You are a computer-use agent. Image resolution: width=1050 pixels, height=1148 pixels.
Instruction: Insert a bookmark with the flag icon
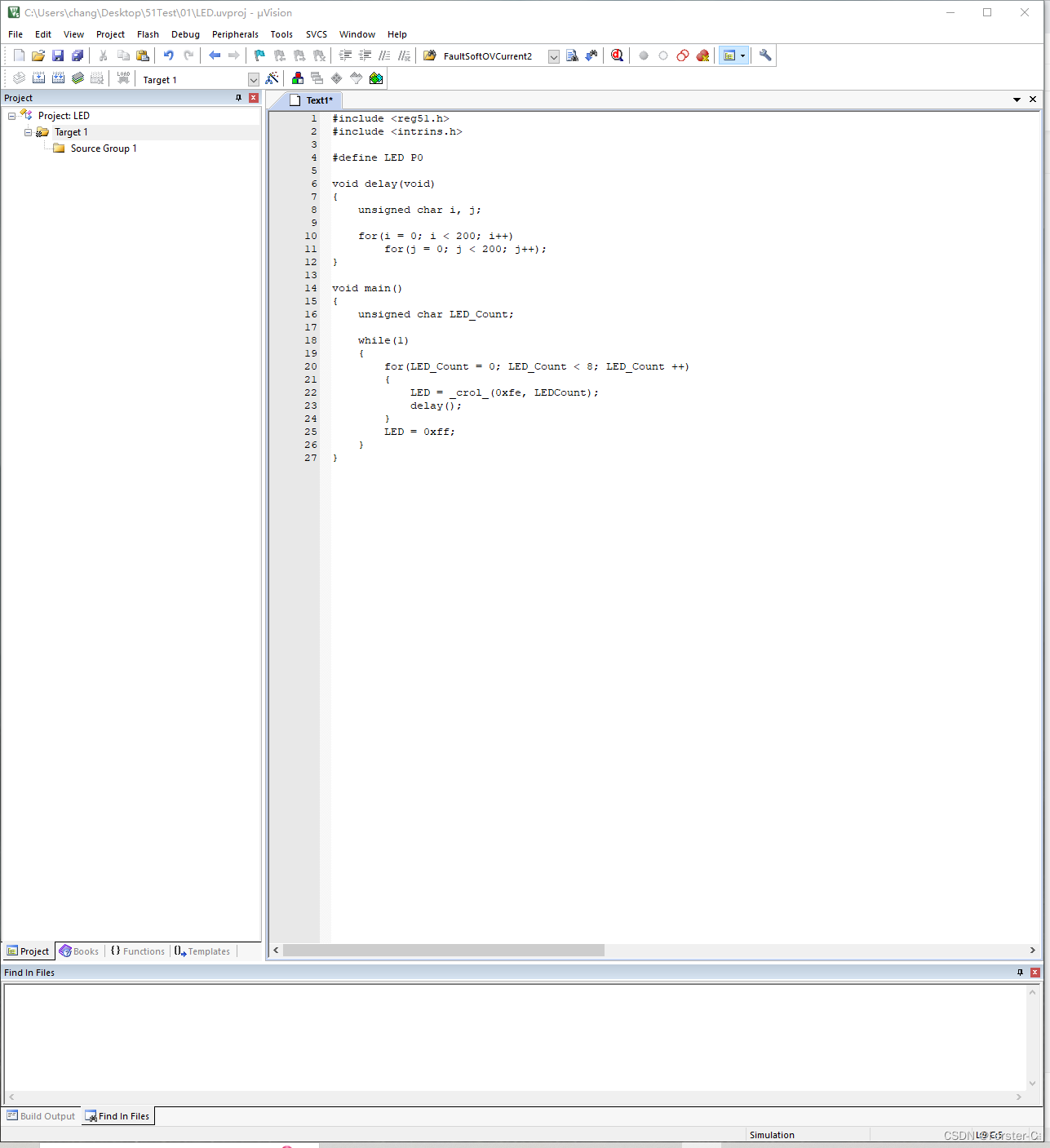pos(259,55)
